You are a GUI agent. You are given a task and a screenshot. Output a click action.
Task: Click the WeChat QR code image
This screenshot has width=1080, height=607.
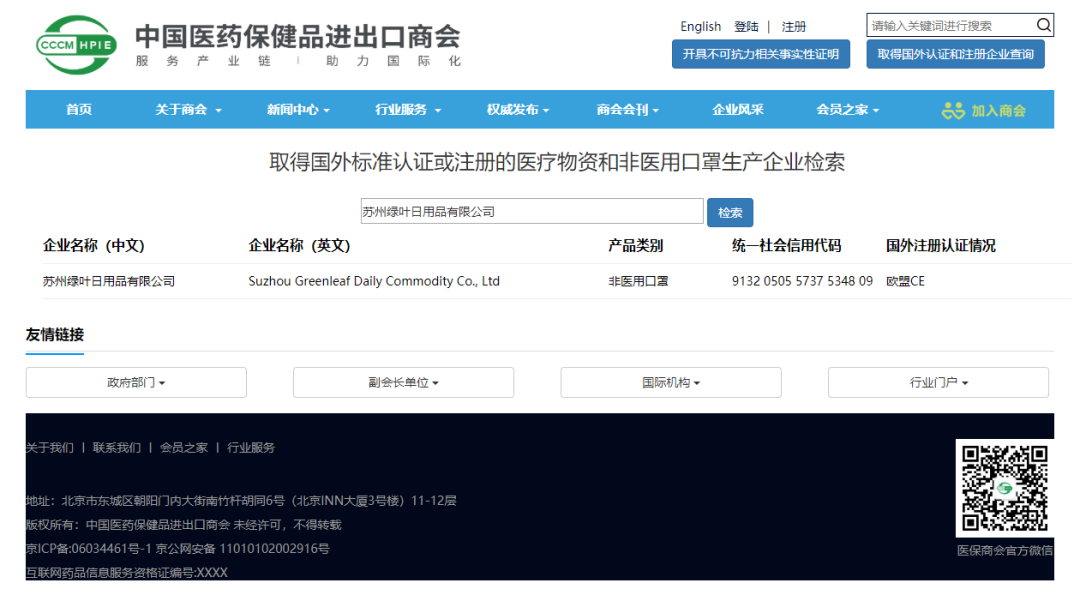coord(1004,488)
